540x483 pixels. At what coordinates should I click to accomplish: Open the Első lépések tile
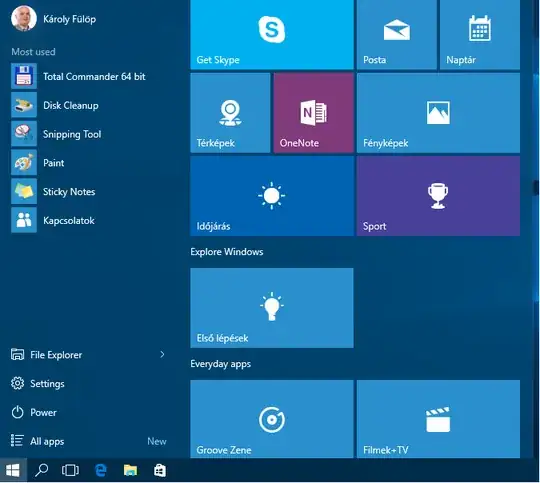click(272, 308)
